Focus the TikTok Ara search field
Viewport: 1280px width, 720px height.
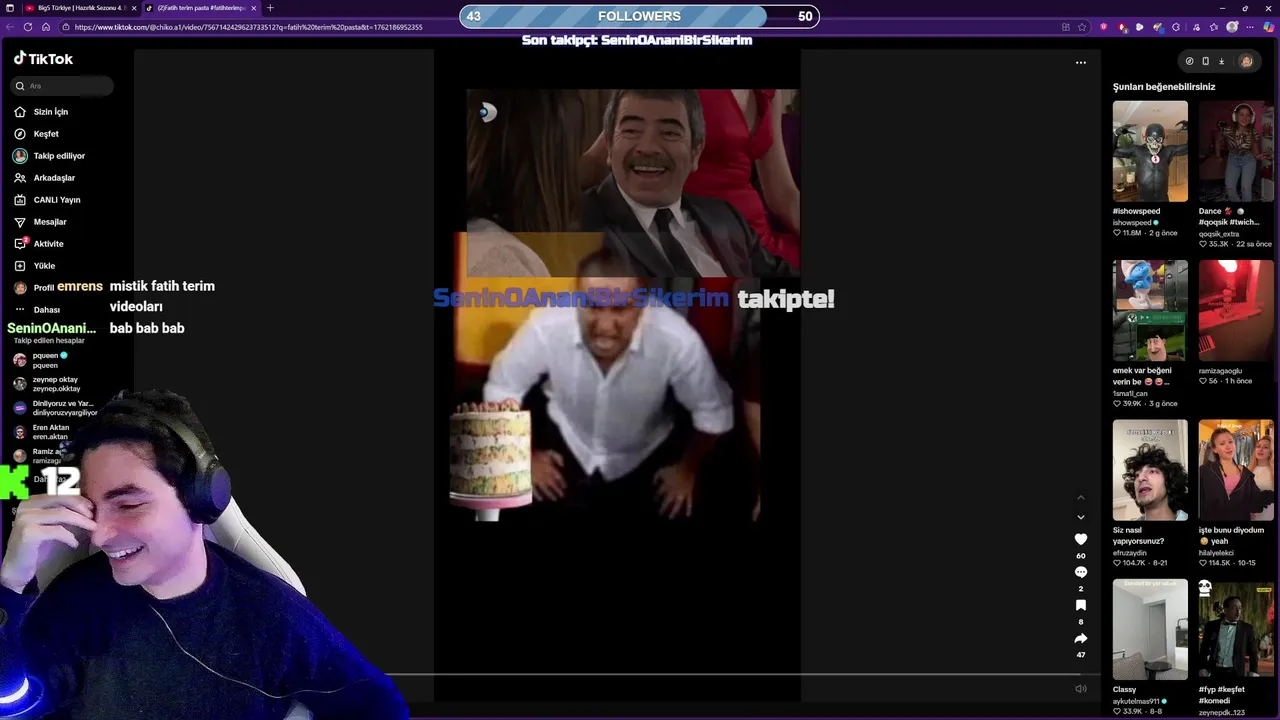[x=62, y=86]
